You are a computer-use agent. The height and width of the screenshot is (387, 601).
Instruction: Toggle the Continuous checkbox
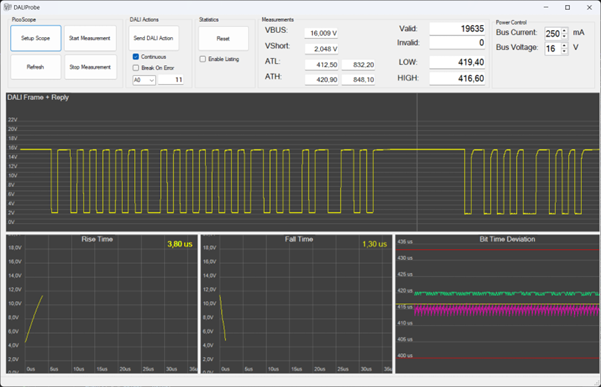point(136,57)
